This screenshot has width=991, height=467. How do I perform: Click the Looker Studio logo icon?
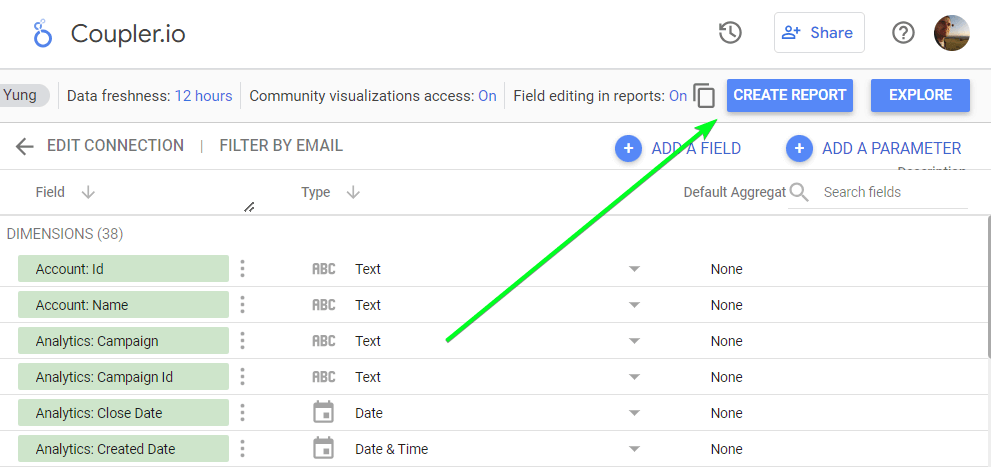coord(42,33)
